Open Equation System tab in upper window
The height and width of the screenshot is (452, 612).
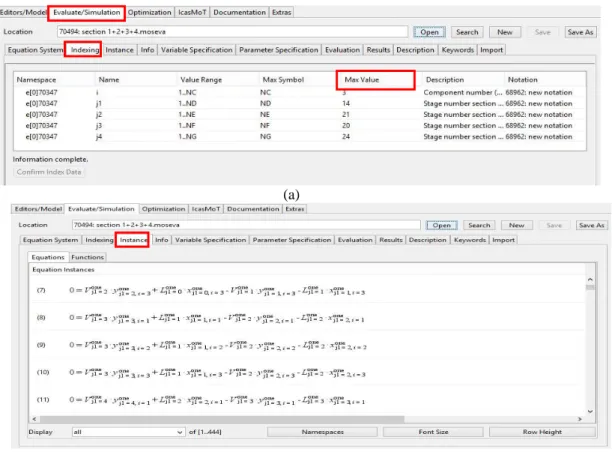[x=35, y=50]
